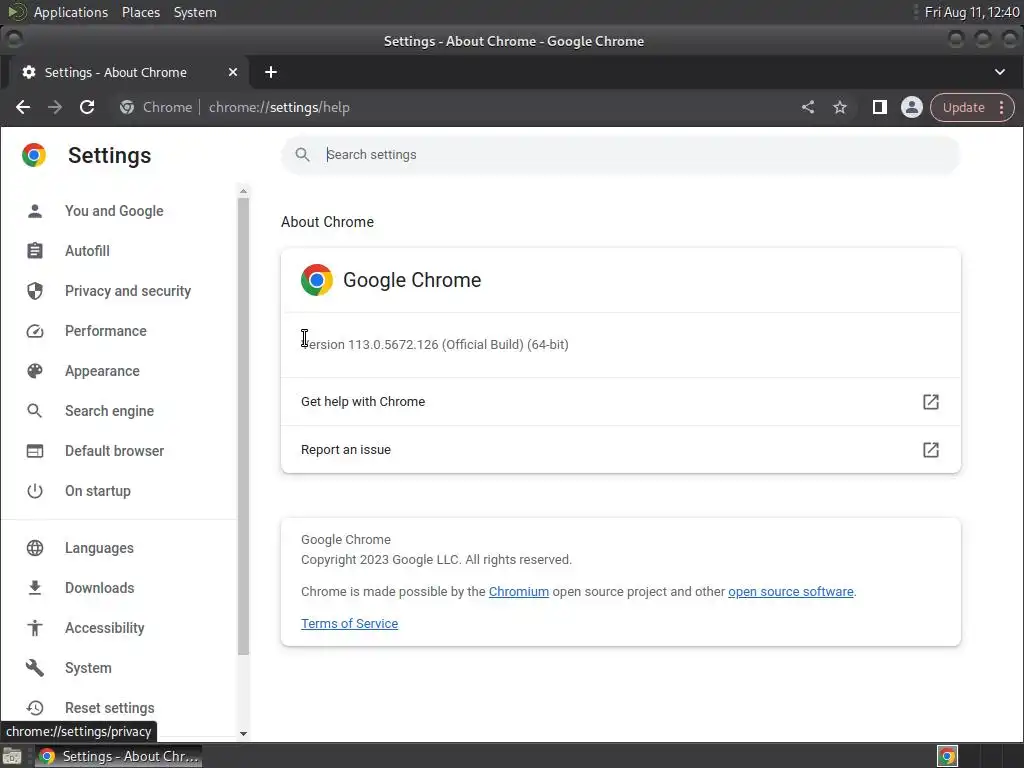Open the System menu in top panel

coord(195,12)
